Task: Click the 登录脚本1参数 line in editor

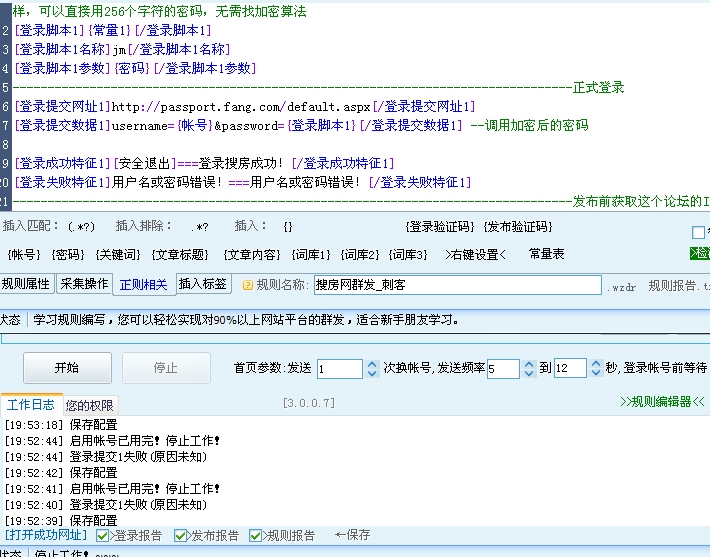Action: pyautogui.click(x=135, y=68)
